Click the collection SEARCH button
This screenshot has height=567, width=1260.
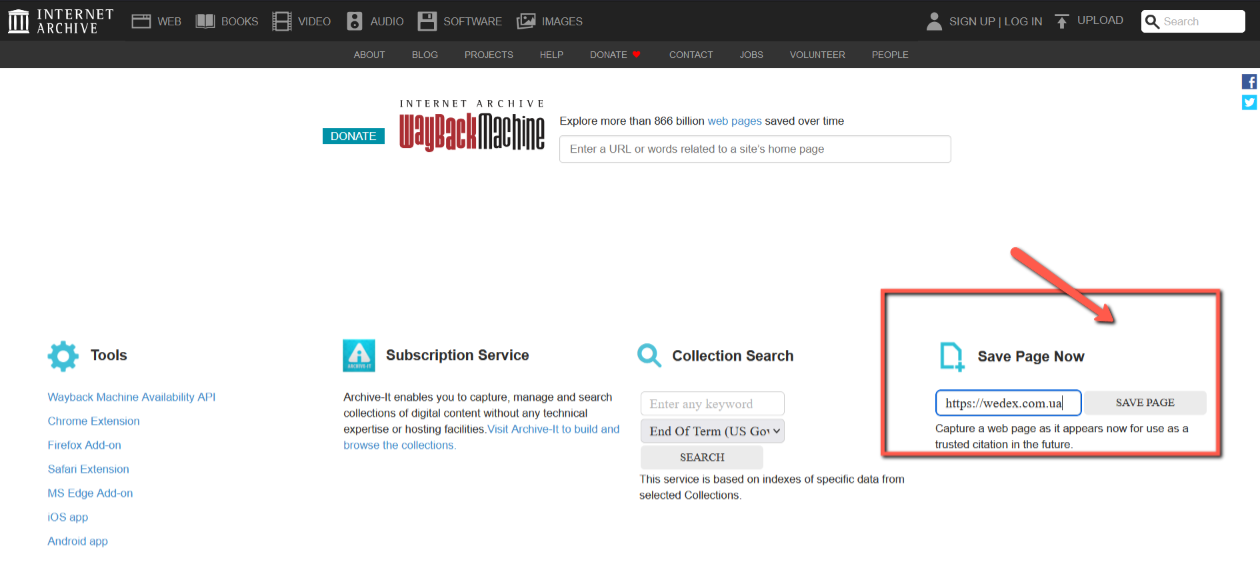[x=702, y=457]
